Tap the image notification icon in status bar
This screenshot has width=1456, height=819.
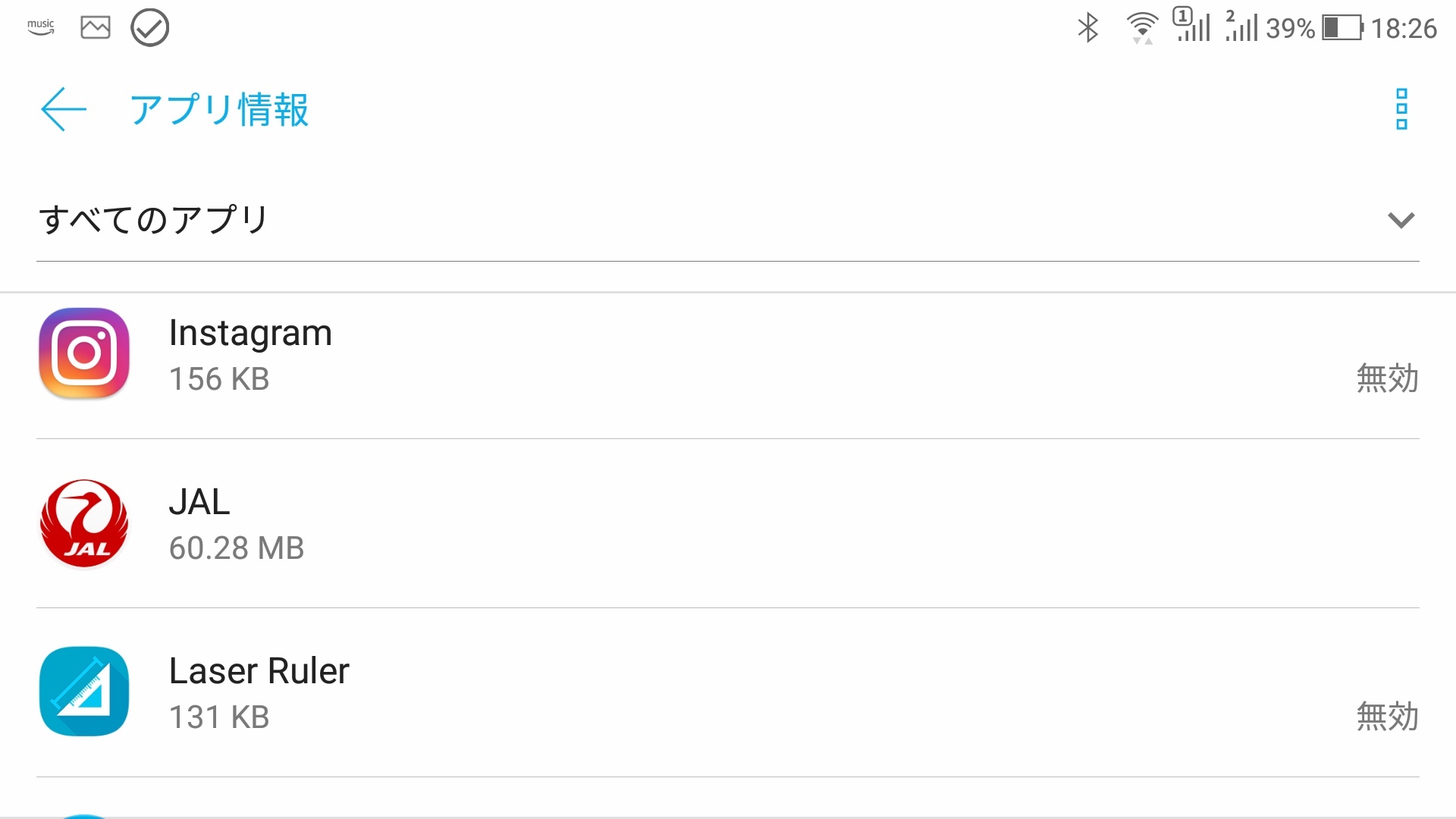[96, 27]
